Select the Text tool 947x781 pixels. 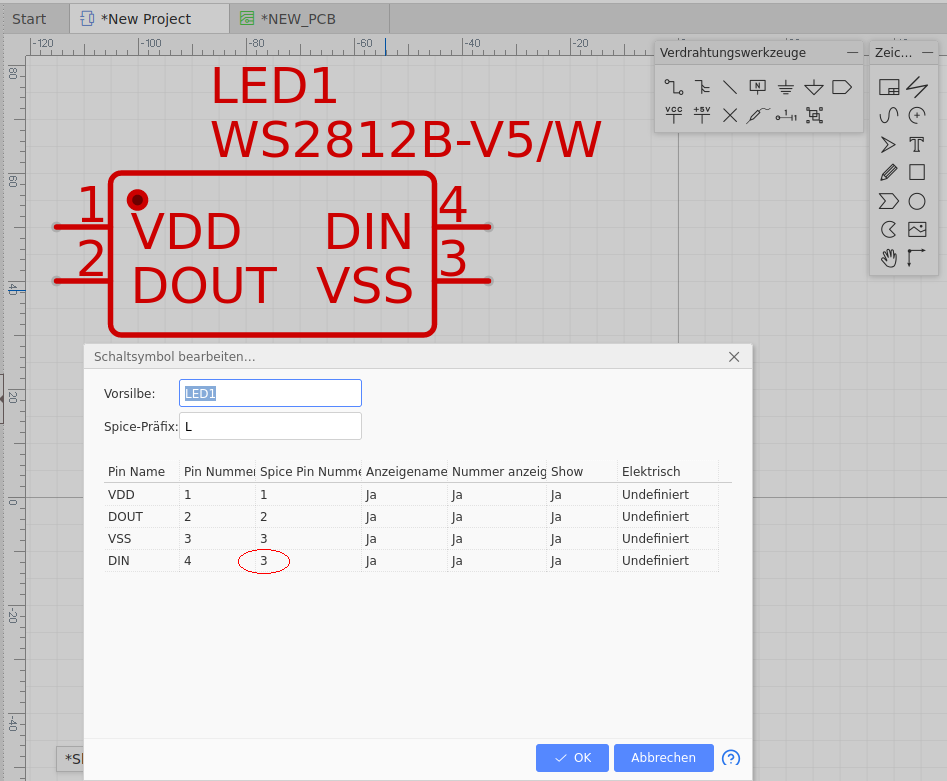pyautogui.click(x=917, y=144)
